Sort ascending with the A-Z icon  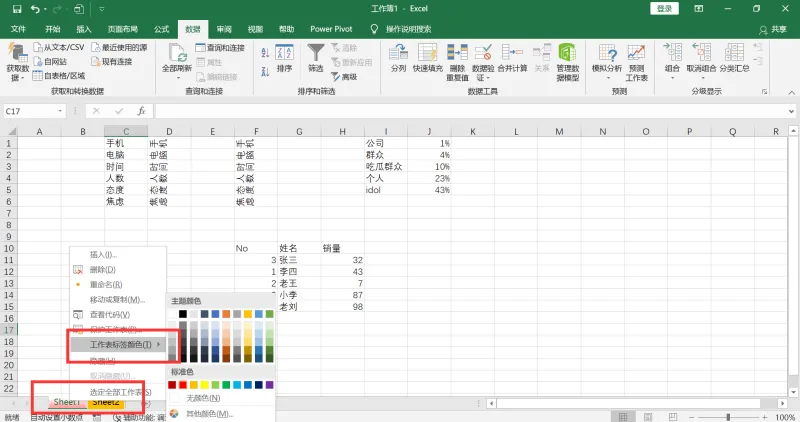[265, 53]
